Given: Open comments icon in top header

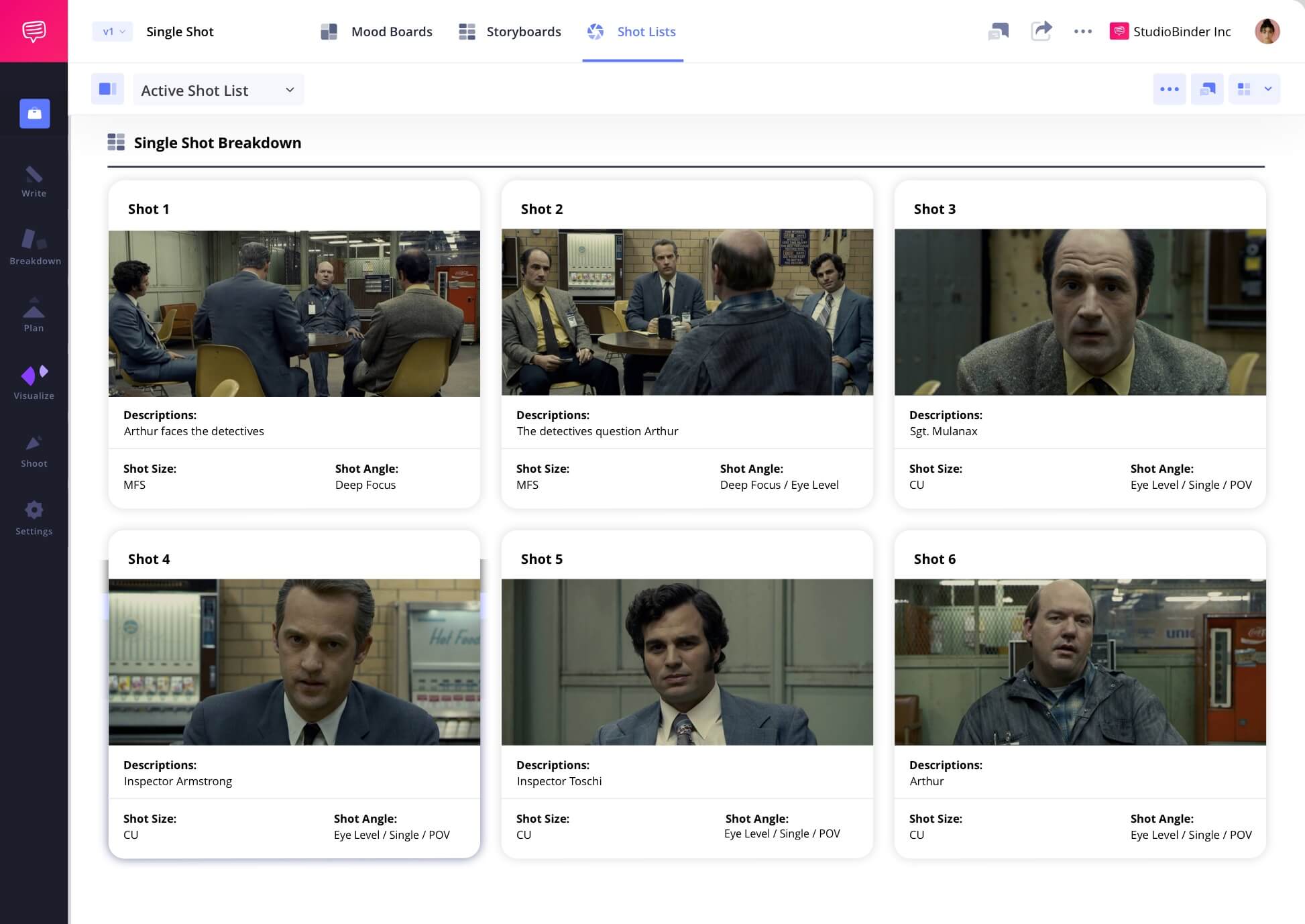Looking at the screenshot, I should pos(998,31).
